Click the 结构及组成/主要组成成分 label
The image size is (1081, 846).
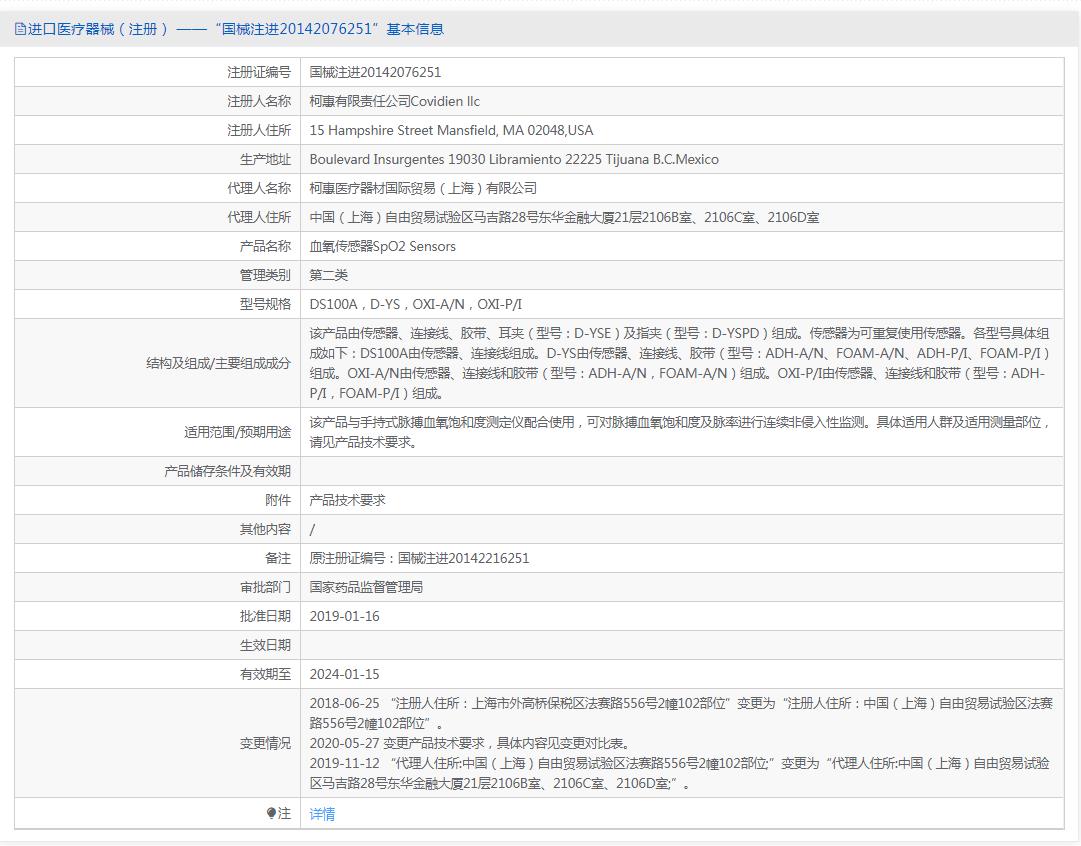coord(219,363)
